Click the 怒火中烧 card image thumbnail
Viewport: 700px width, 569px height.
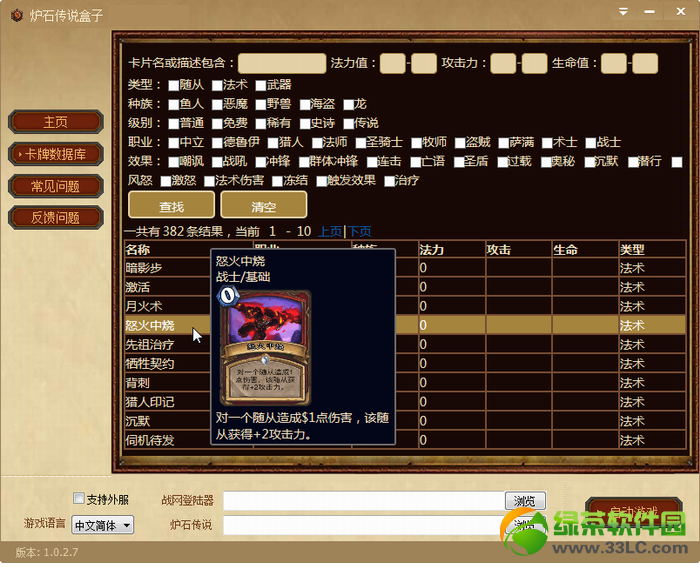point(265,347)
